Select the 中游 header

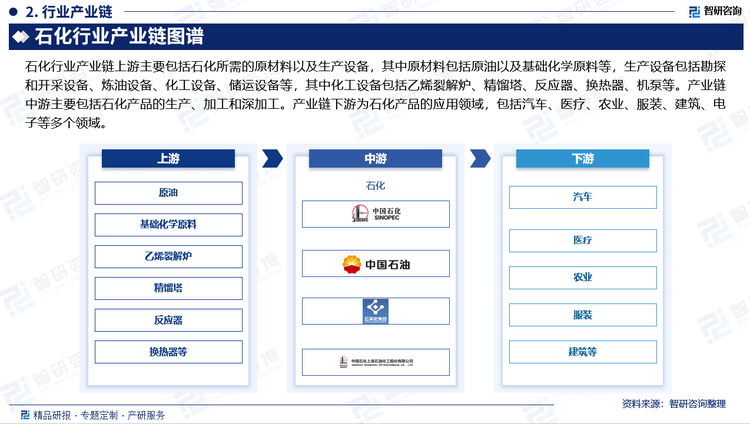[x=375, y=158]
